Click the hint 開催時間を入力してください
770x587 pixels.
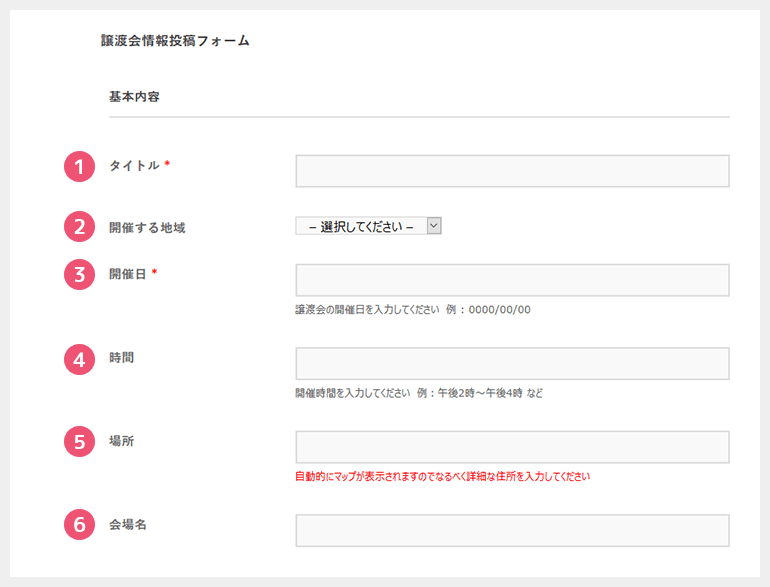point(353,393)
